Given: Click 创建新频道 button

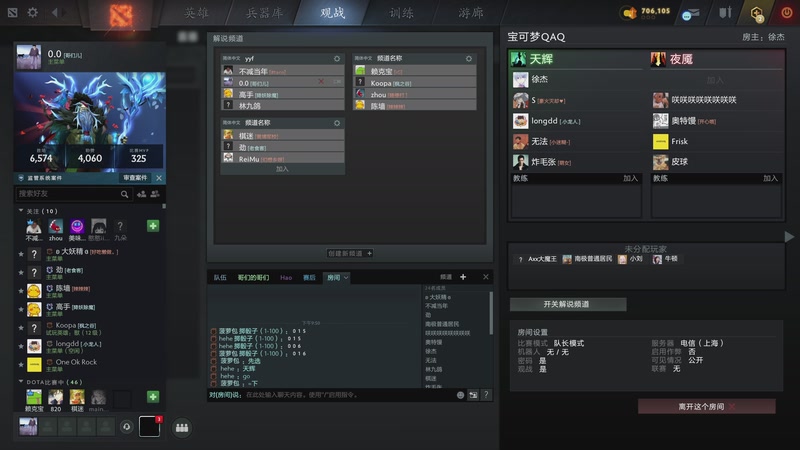Looking at the screenshot, I should (x=350, y=253).
